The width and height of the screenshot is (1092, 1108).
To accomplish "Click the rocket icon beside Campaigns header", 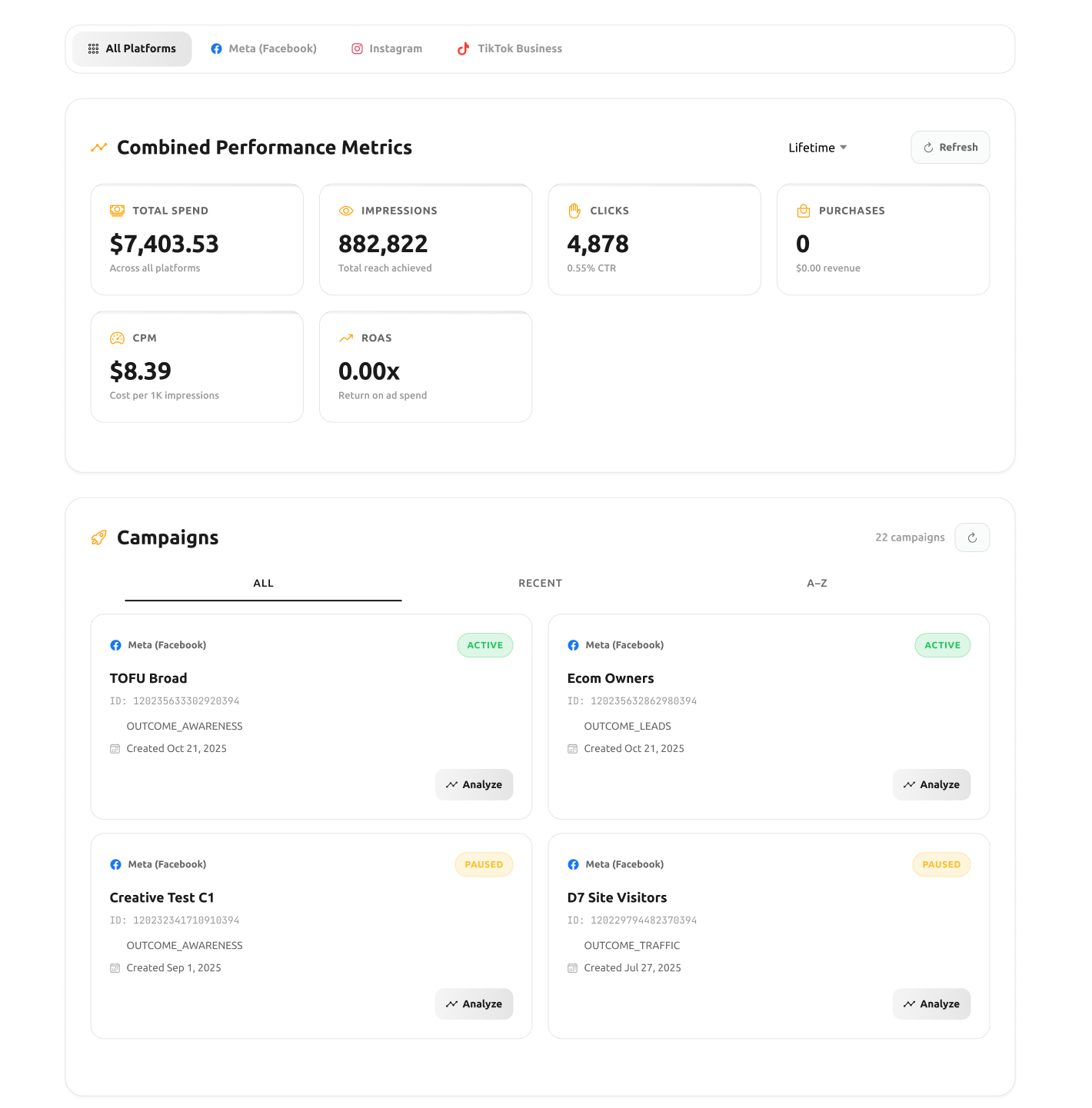I will click(98, 537).
